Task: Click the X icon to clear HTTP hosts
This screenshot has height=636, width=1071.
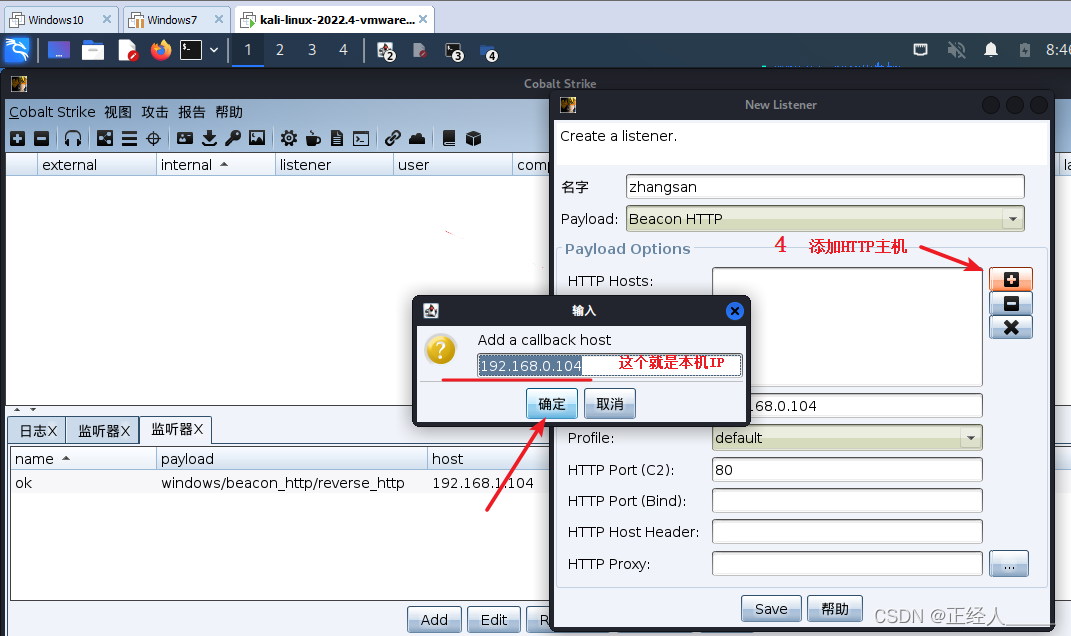Action: (x=1010, y=327)
